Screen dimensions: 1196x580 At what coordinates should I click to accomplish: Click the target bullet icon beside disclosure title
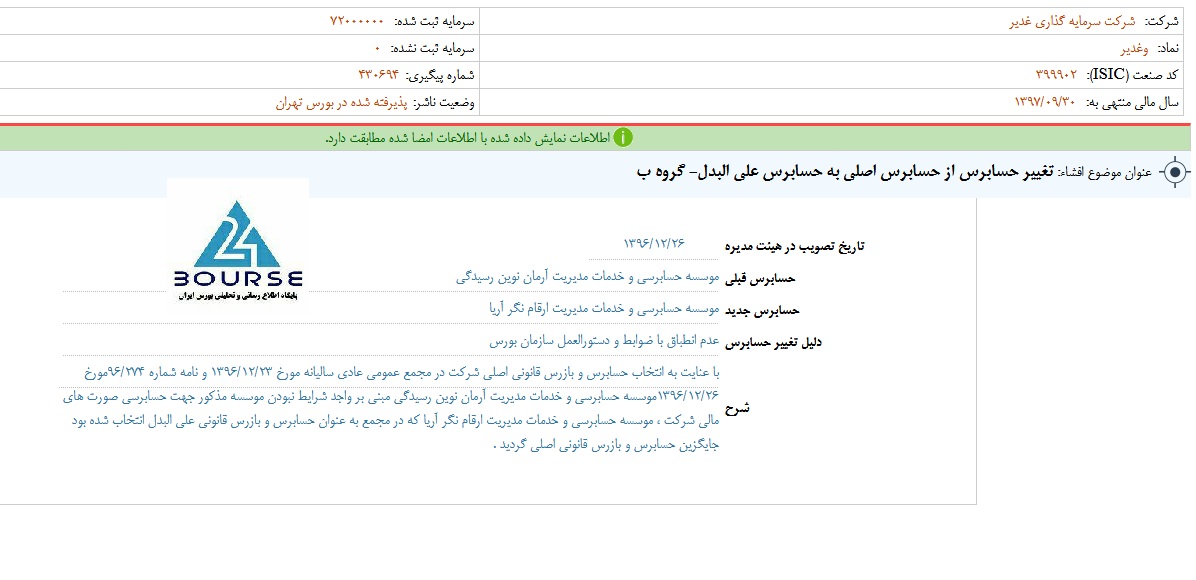click(x=1175, y=172)
